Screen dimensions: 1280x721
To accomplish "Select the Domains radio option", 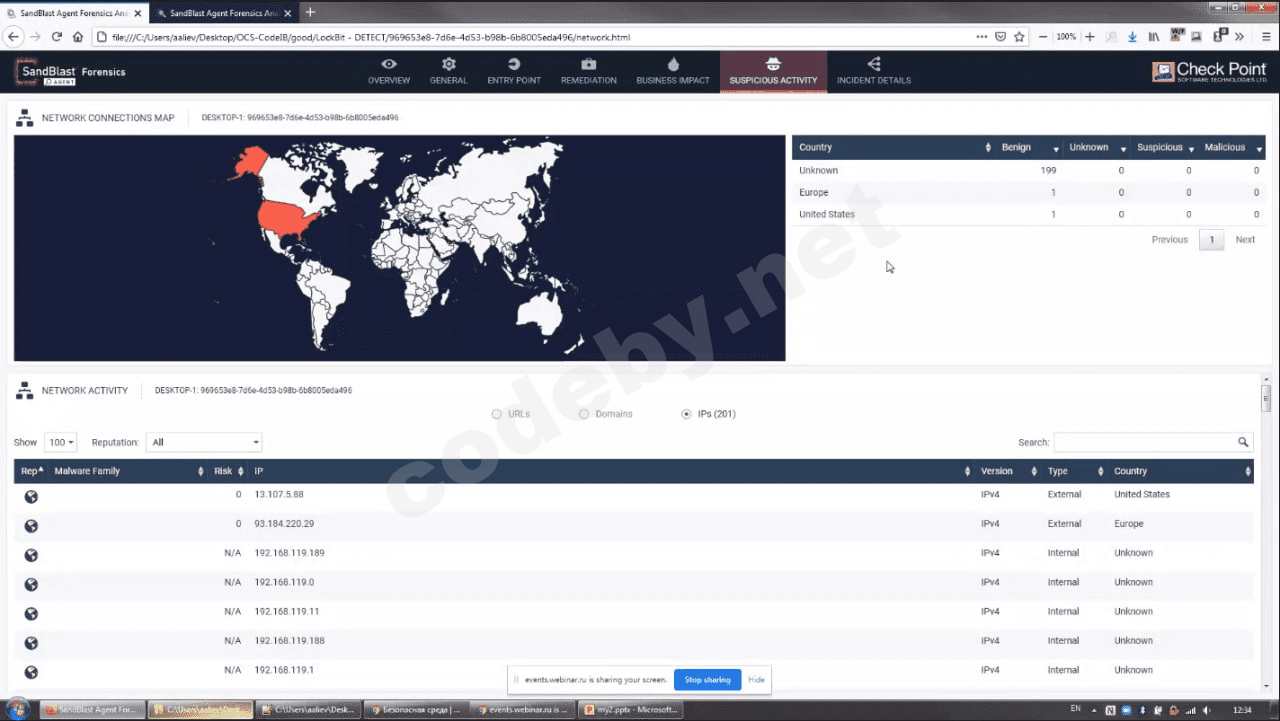I will [584, 414].
